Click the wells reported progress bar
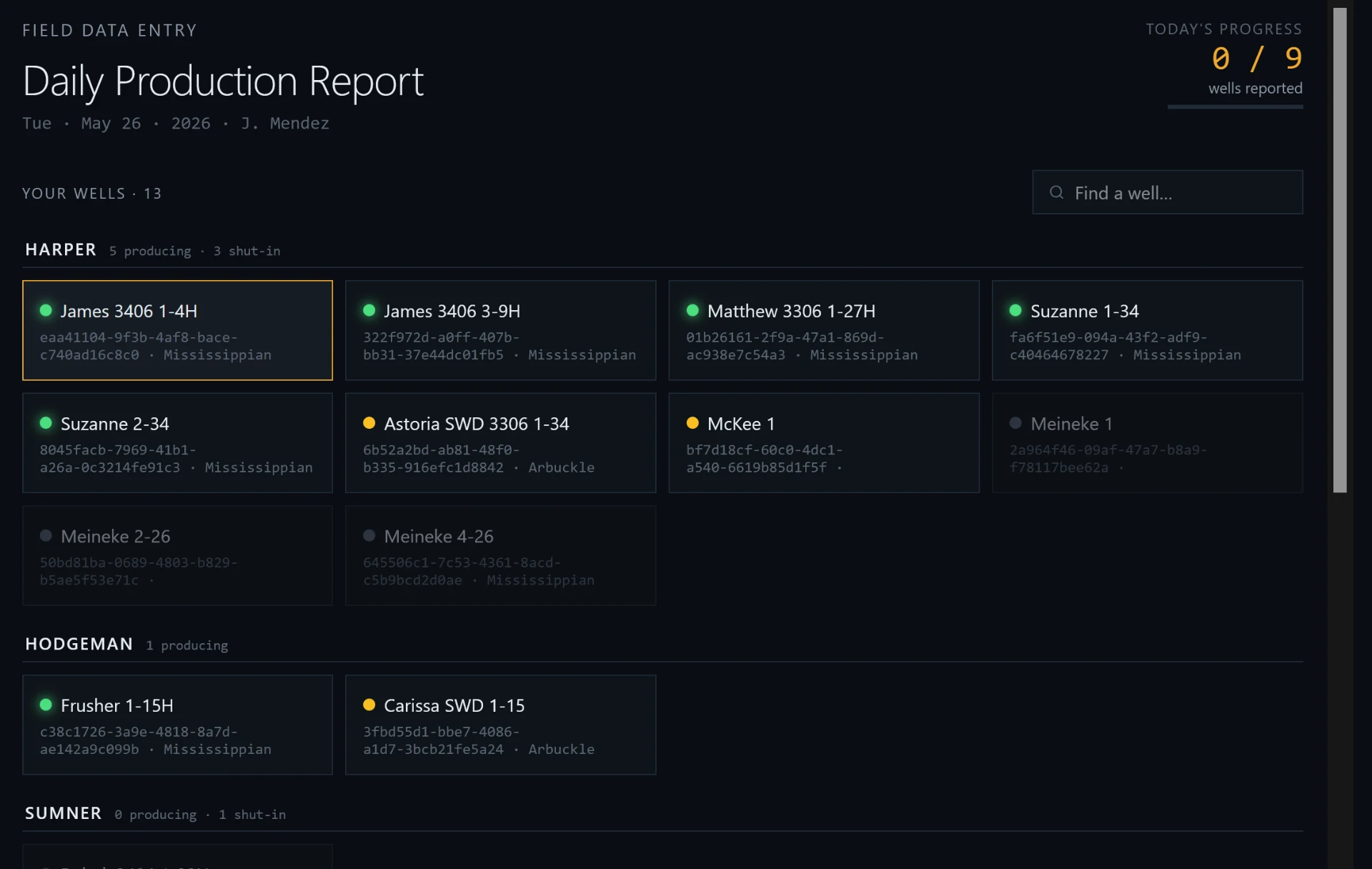 1235,107
